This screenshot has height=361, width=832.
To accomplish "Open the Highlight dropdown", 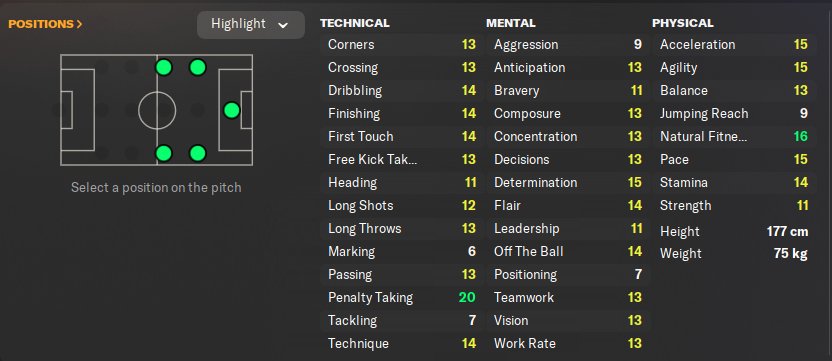I will pyautogui.click(x=251, y=24).
